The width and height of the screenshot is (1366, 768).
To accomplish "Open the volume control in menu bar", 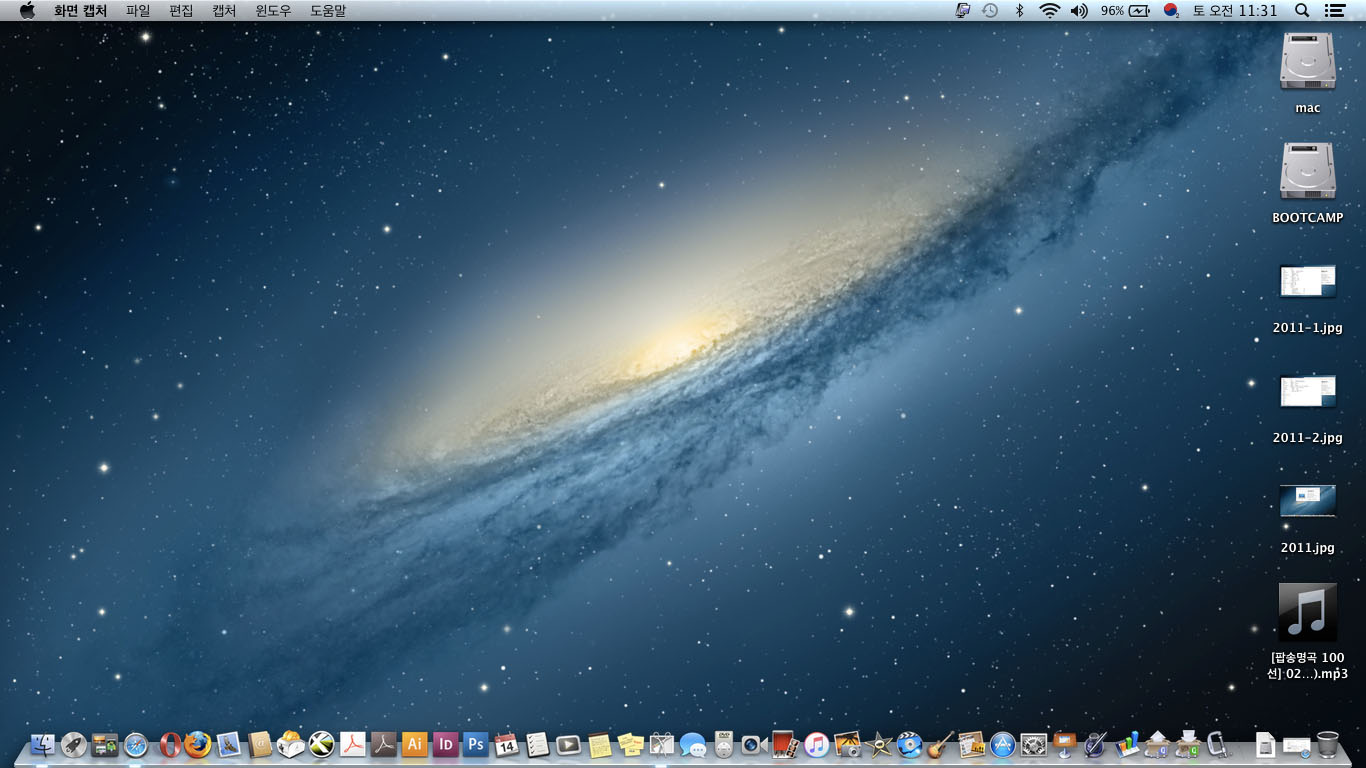I will tap(1079, 10).
